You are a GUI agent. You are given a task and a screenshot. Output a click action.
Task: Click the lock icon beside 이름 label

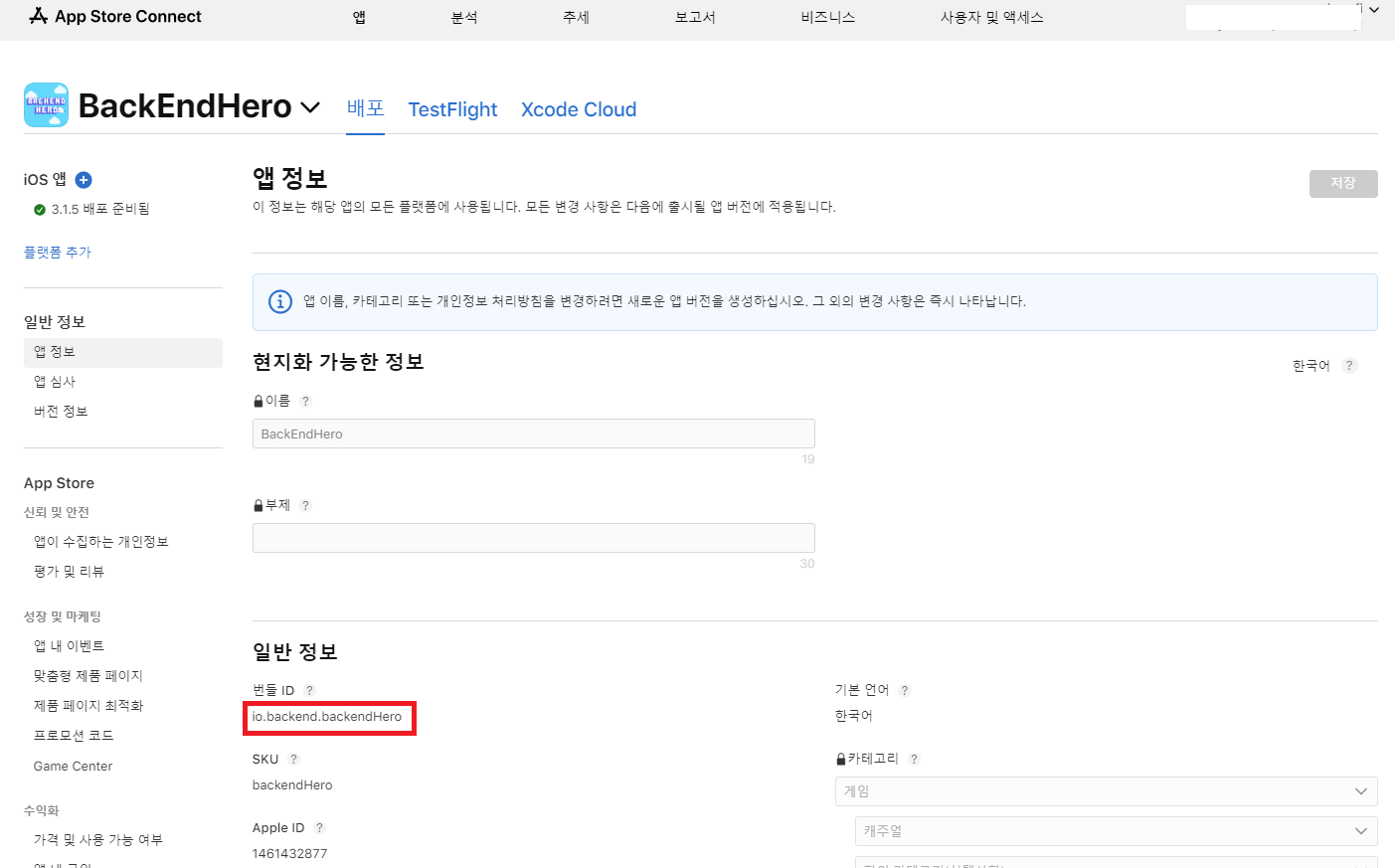click(x=259, y=402)
